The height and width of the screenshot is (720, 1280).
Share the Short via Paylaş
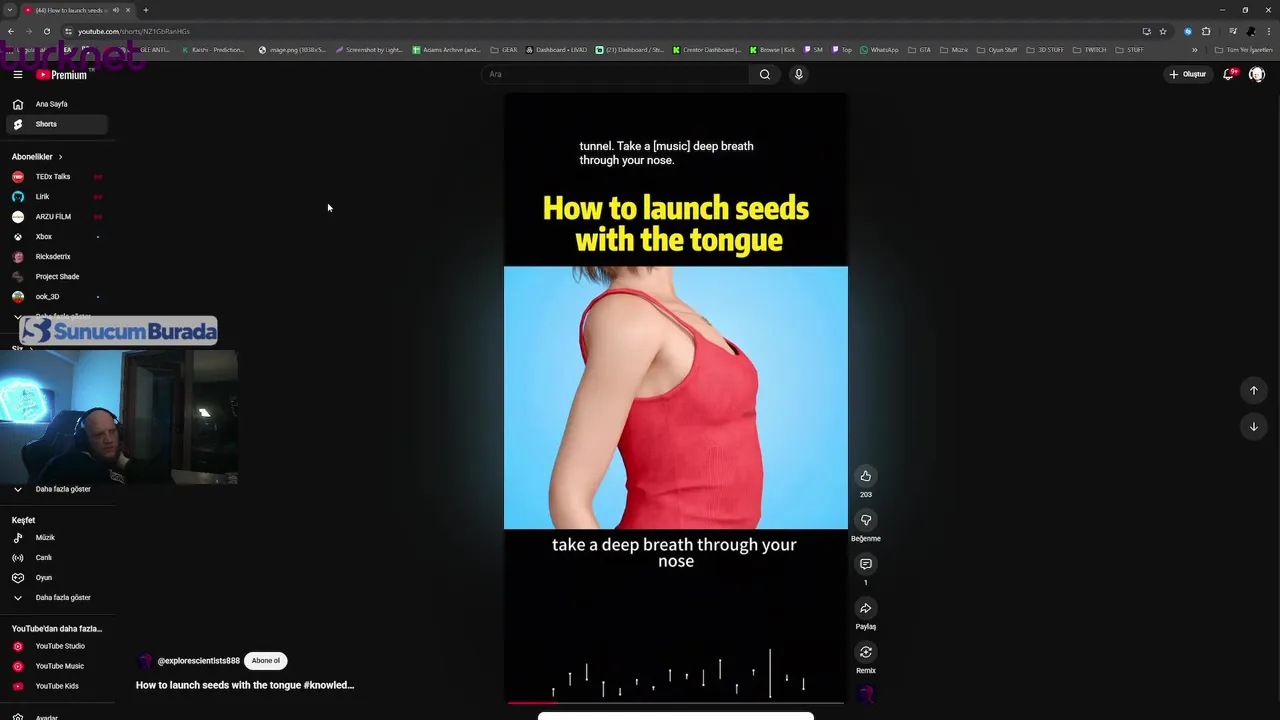(866, 608)
